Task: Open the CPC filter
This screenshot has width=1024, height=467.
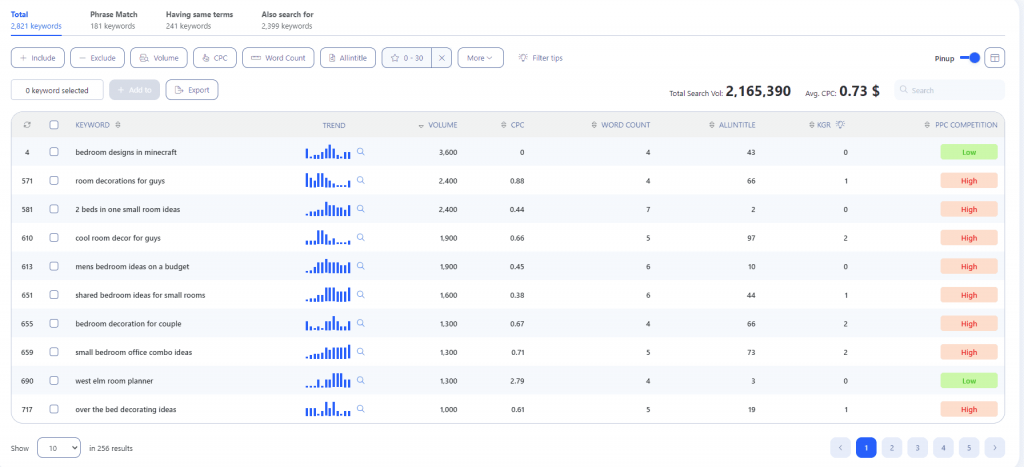Action: tap(215, 58)
